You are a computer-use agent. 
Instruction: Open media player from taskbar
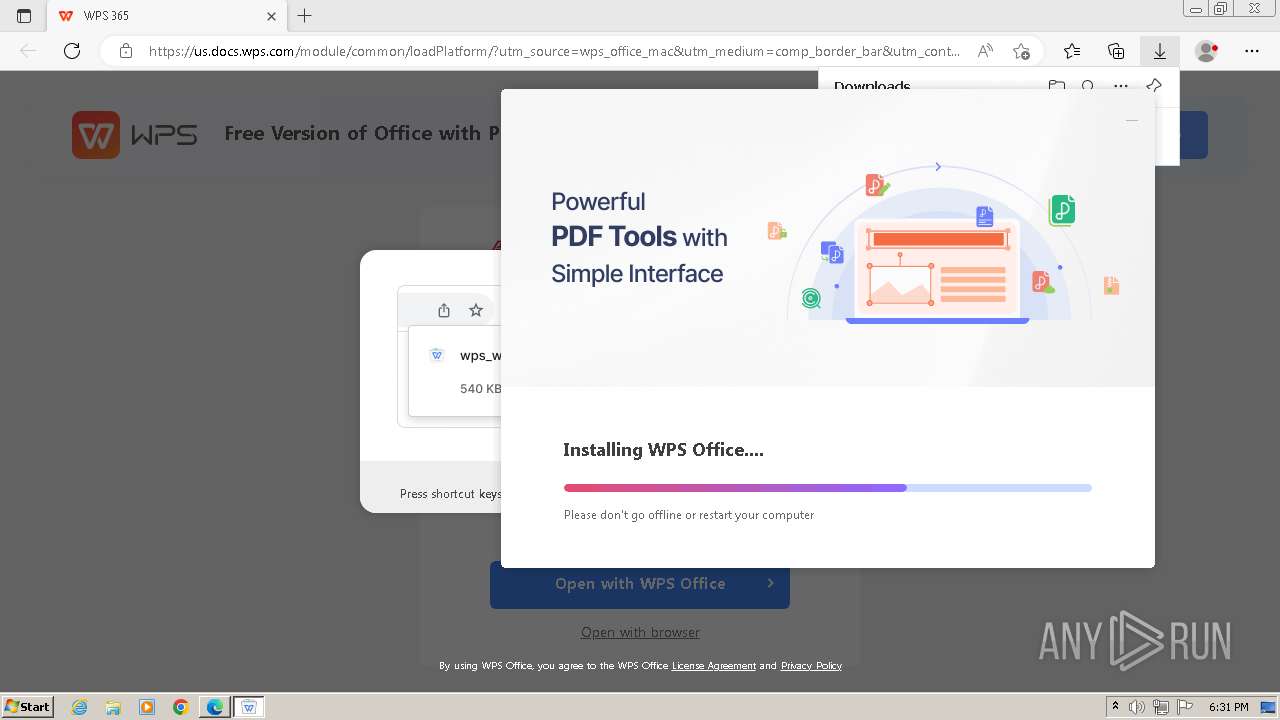pos(147,707)
